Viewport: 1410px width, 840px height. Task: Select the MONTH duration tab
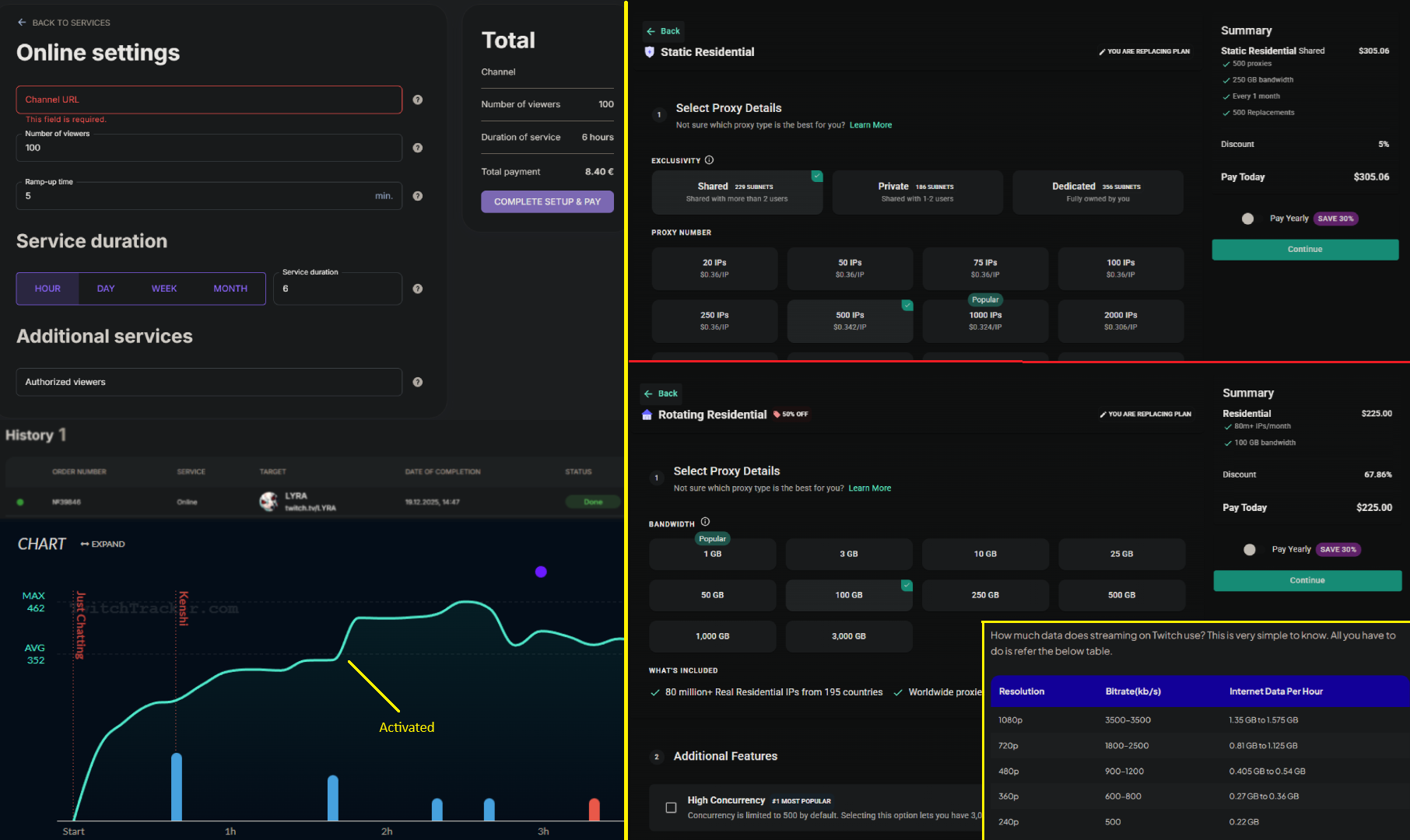[230, 289]
